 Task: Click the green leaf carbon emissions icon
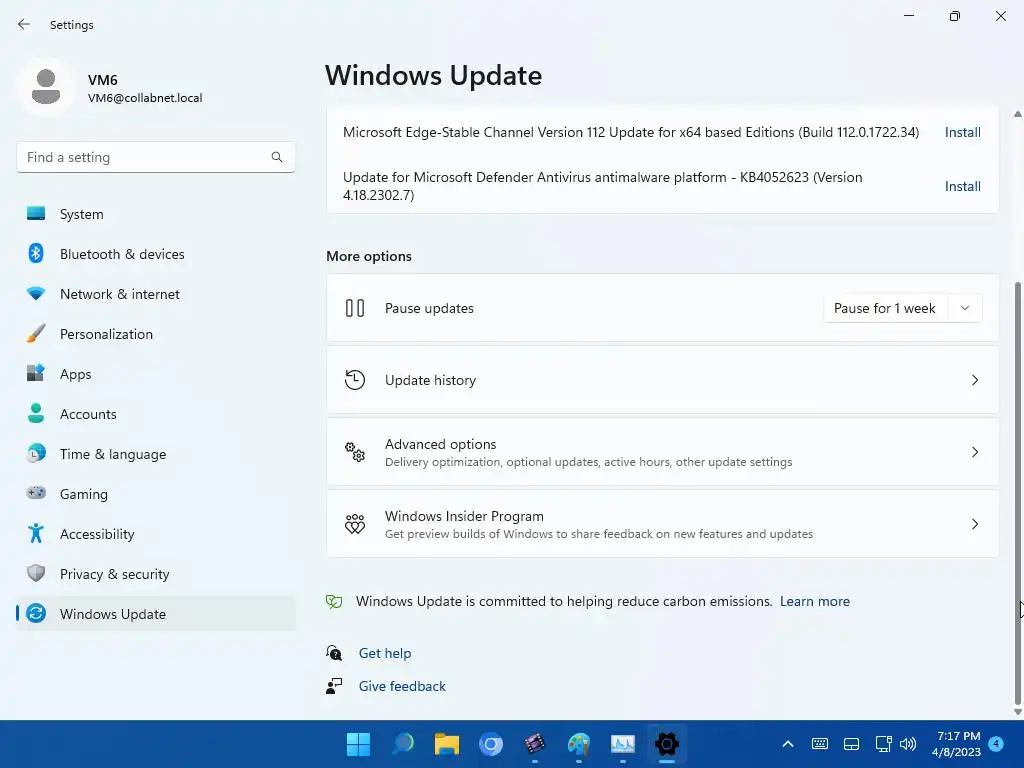click(x=334, y=601)
